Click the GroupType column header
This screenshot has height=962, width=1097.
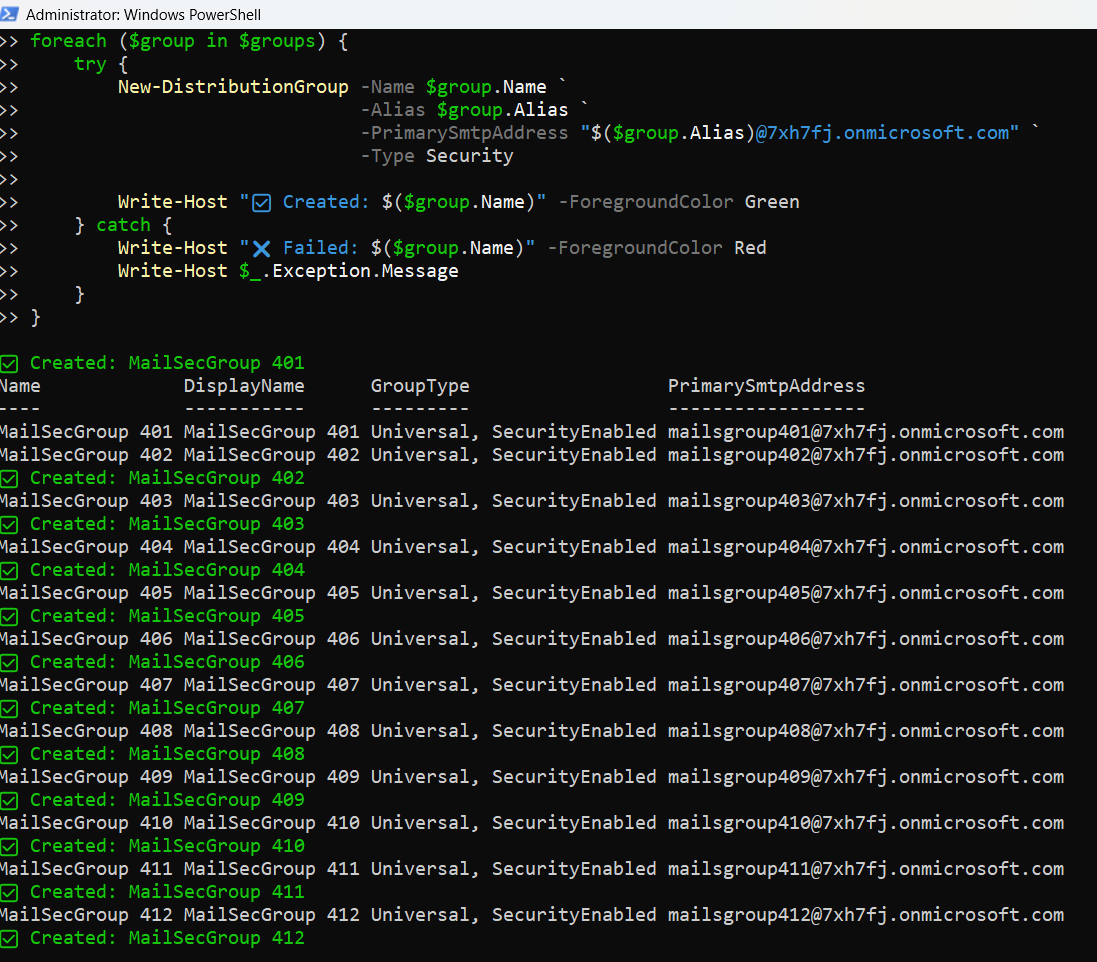click(x=419, y=386)
